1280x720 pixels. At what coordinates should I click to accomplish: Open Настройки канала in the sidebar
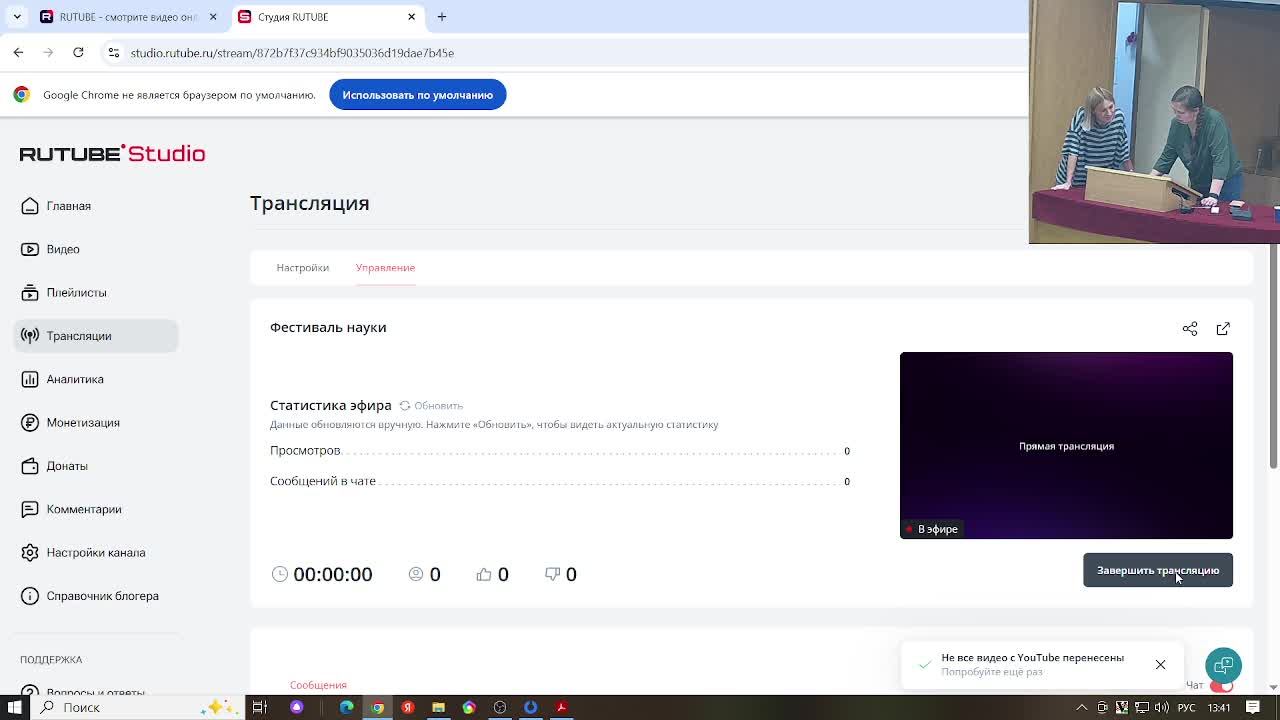click(96, 552)
